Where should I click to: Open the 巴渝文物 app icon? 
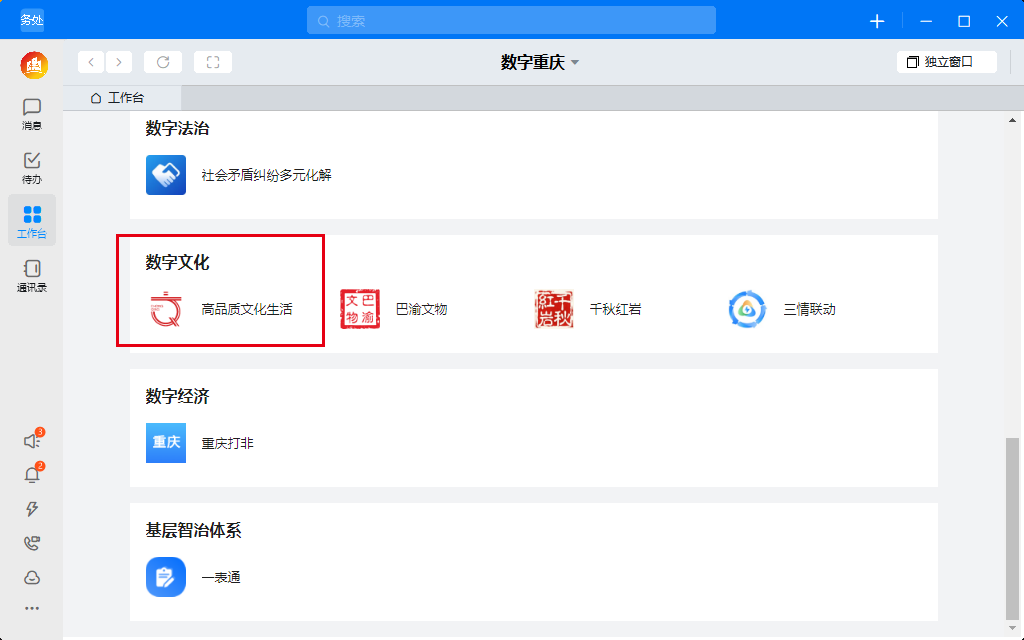[x=360, y=309]
